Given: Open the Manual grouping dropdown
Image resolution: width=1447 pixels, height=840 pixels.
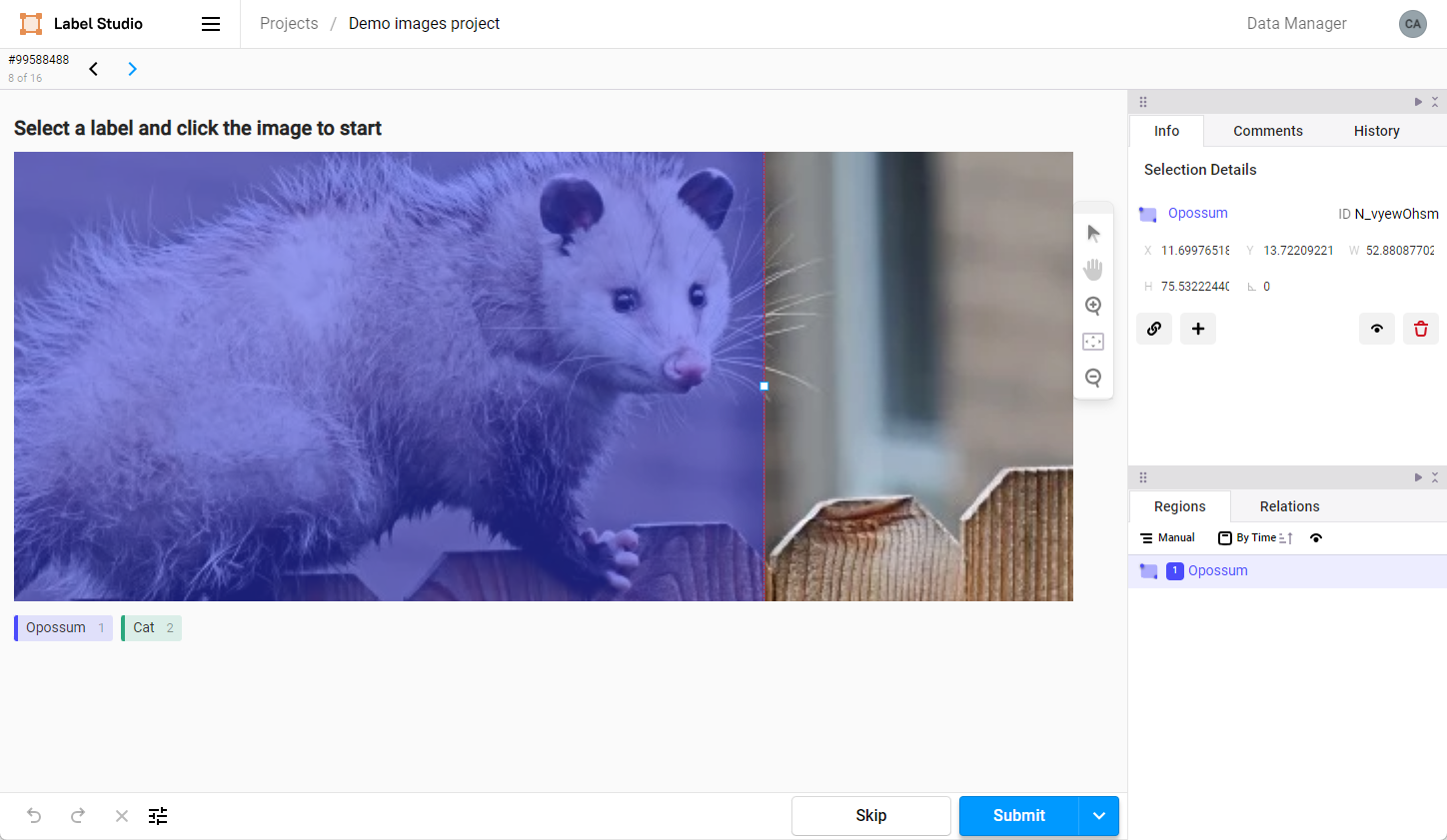Looking at the screenshot, I should [x=1167, y=538].
